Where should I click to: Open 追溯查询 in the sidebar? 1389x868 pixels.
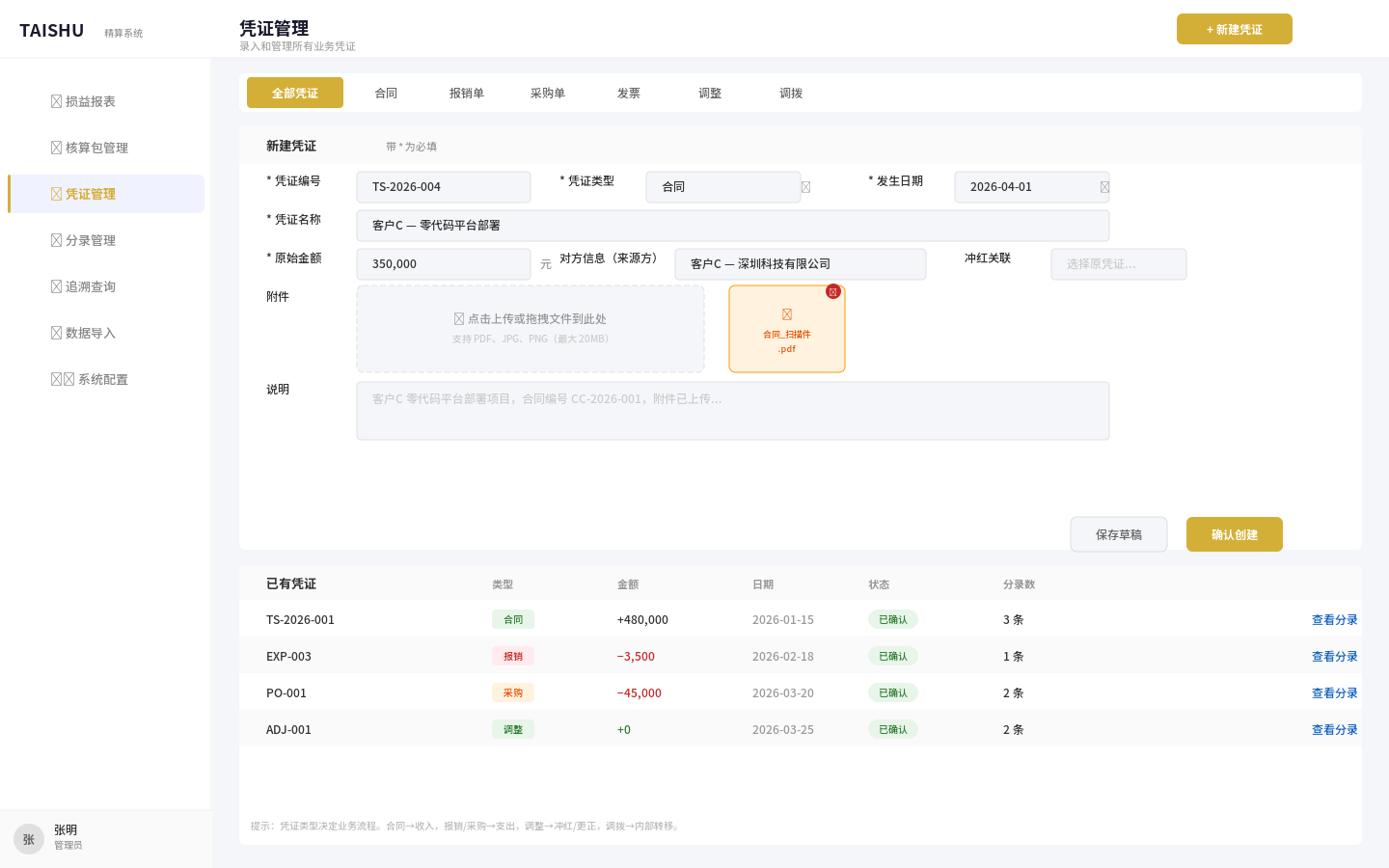[x=106, y=286]
